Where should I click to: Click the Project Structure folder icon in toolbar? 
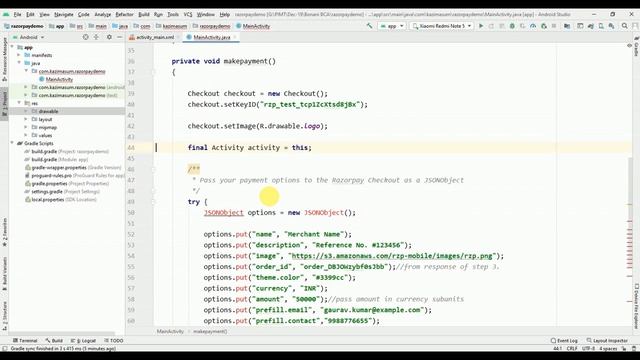(567, 26)
